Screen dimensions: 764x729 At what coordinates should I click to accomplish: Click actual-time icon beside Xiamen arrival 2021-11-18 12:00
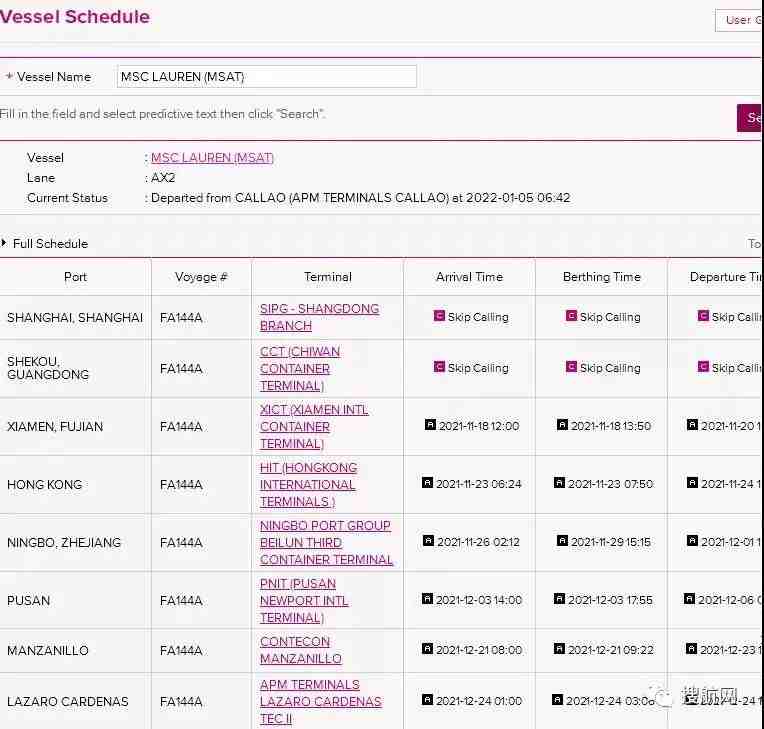pyautogui.click(x=430, y=424)
